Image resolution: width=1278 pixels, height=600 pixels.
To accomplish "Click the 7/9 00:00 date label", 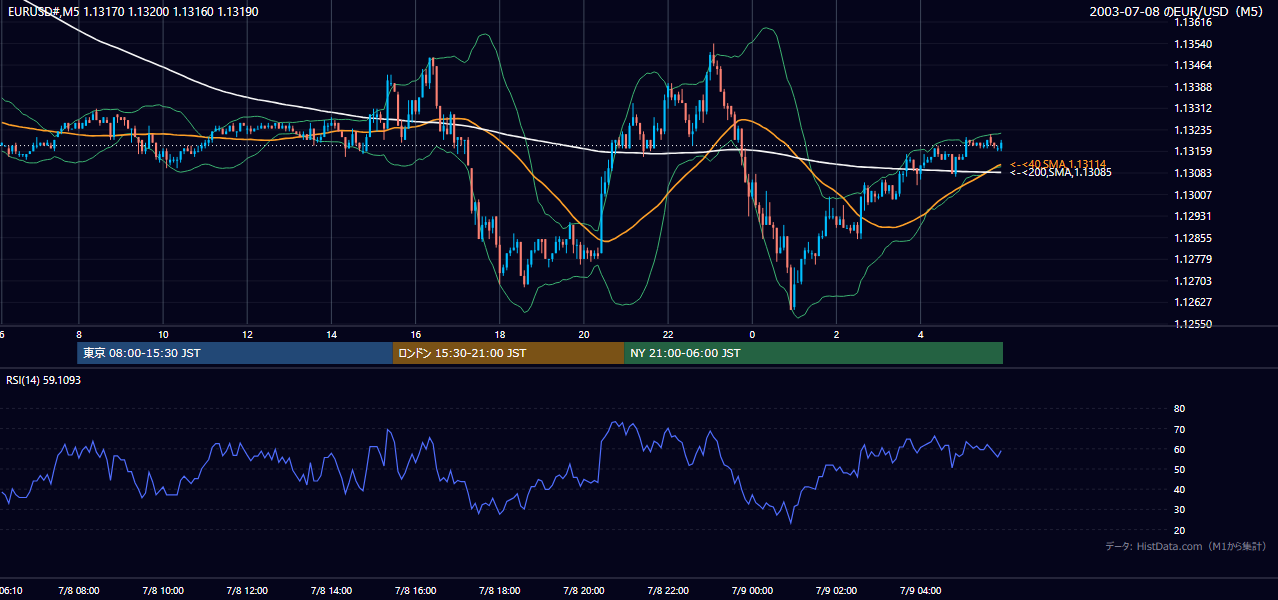I will point(752,591).
